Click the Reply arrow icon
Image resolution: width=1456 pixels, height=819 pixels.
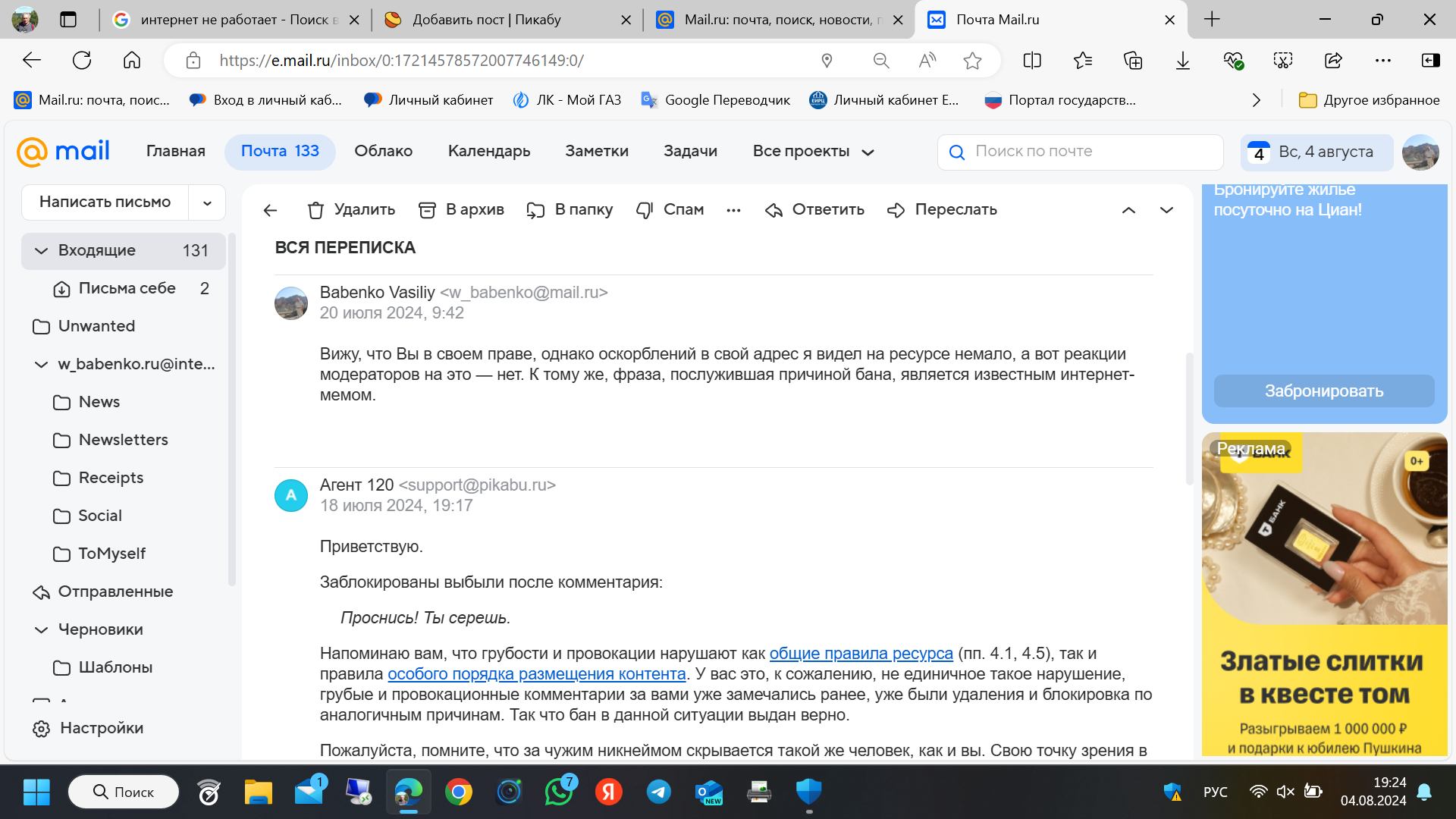[773, 210]
